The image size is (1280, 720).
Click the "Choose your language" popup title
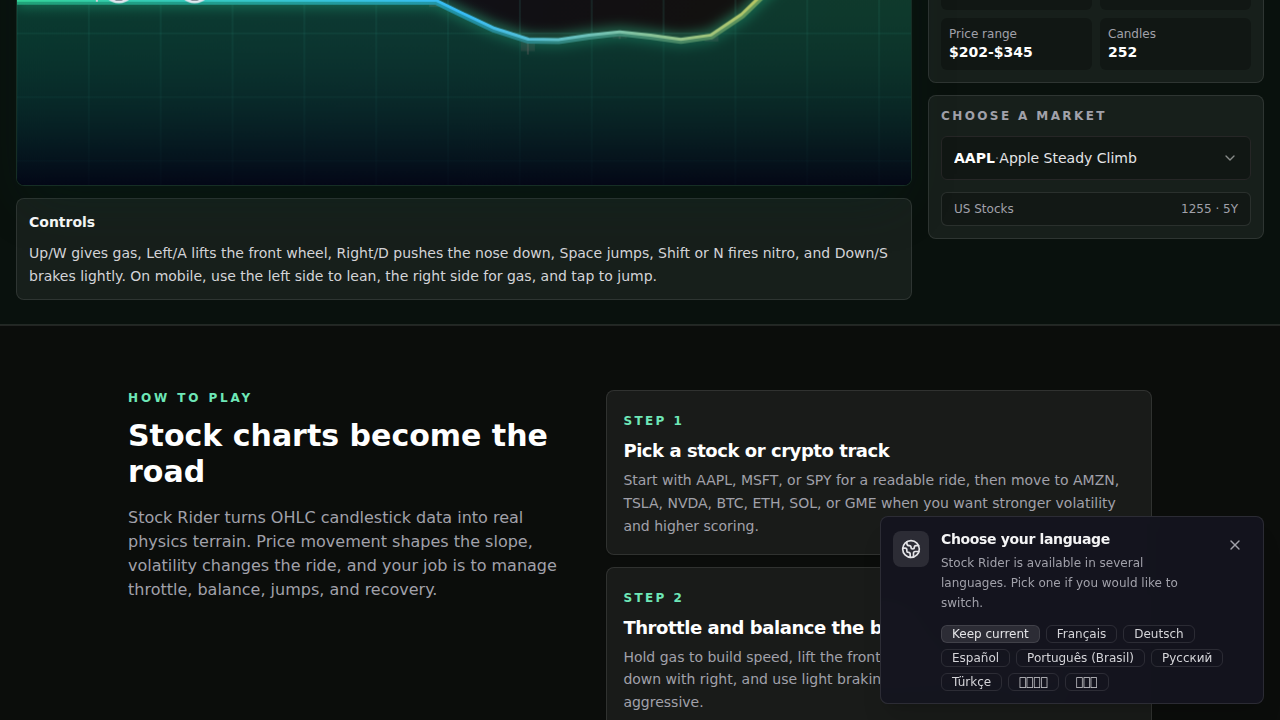click(x=1025, y=539)
